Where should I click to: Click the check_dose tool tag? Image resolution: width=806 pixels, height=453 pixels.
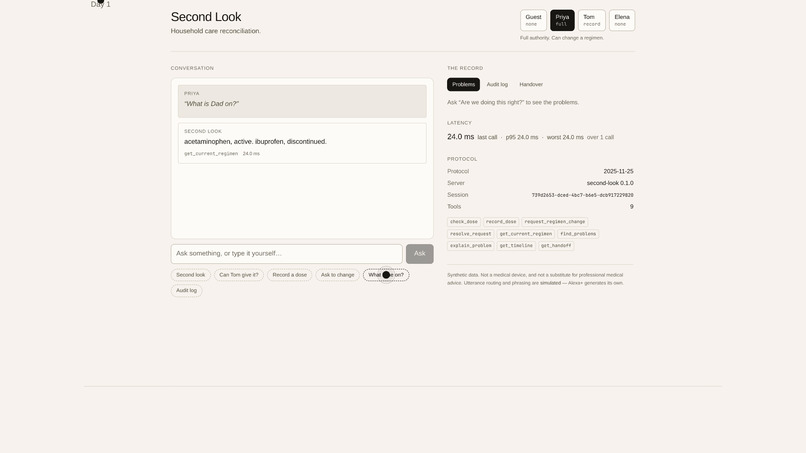tap(464, 222)
